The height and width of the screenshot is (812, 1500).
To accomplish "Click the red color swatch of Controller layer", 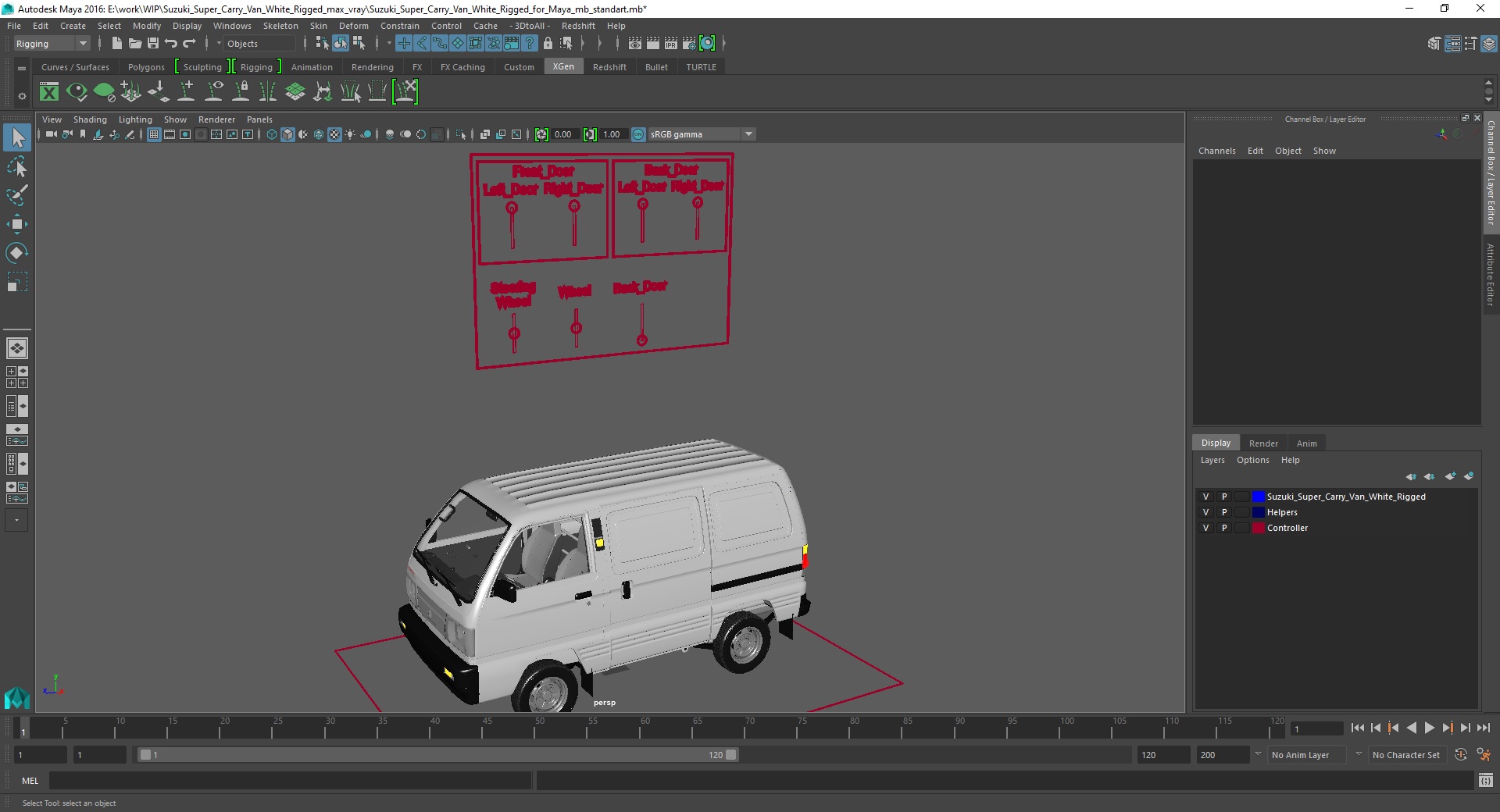I will pyautogui.click(x=1258, y=528).
